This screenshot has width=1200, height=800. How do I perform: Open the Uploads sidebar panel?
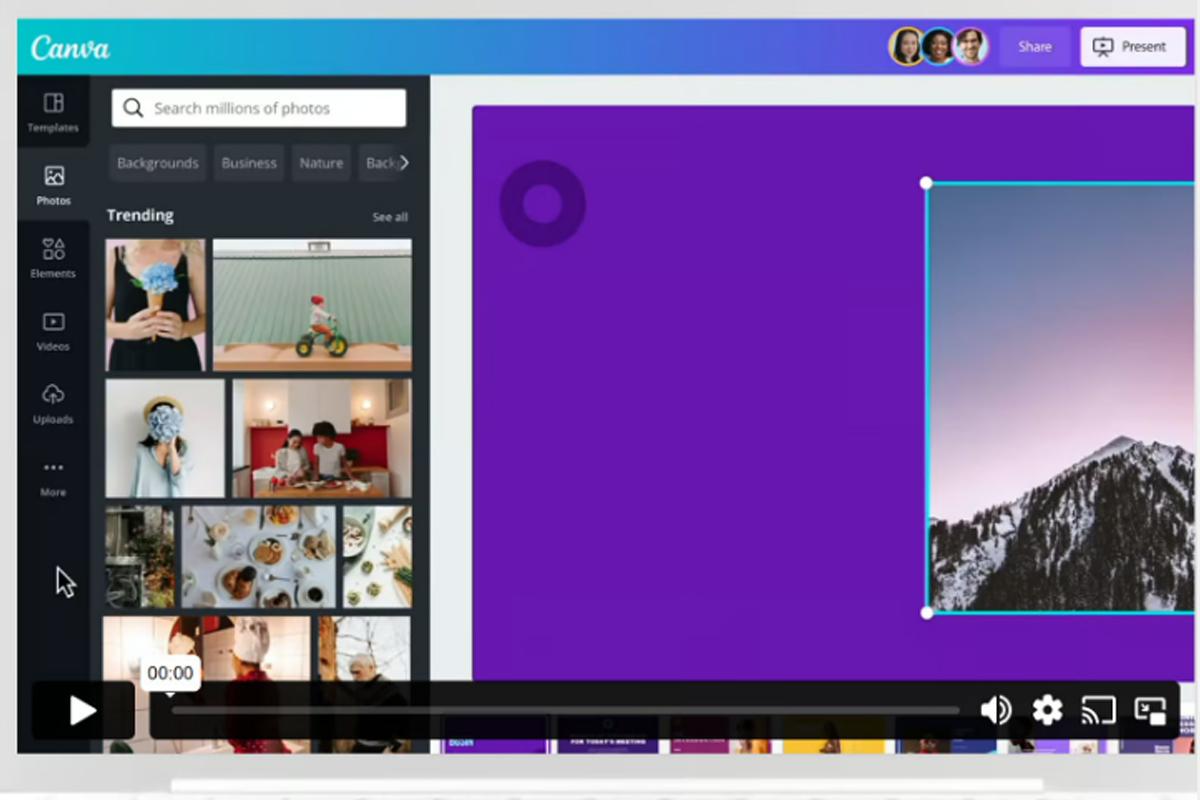(x=53, y=403)
